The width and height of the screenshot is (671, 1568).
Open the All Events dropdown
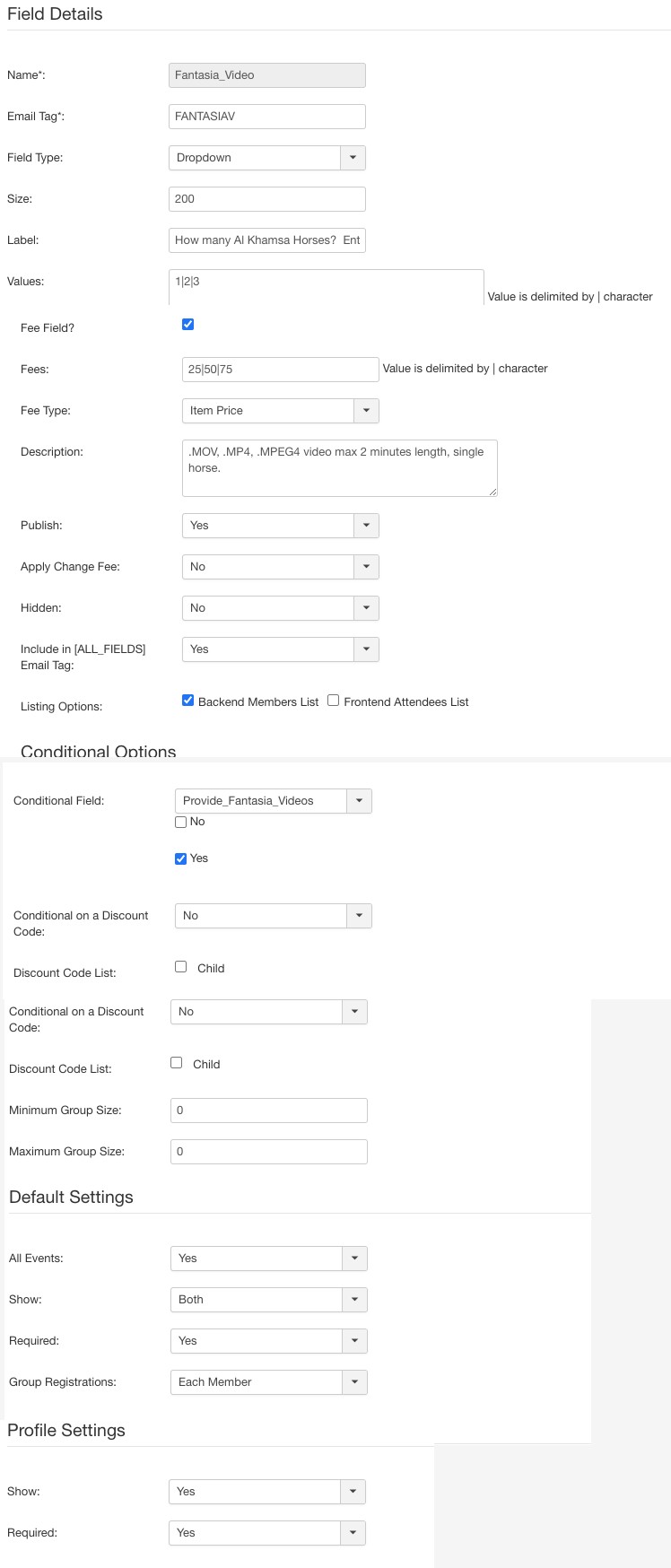[x=268, y=1259]
